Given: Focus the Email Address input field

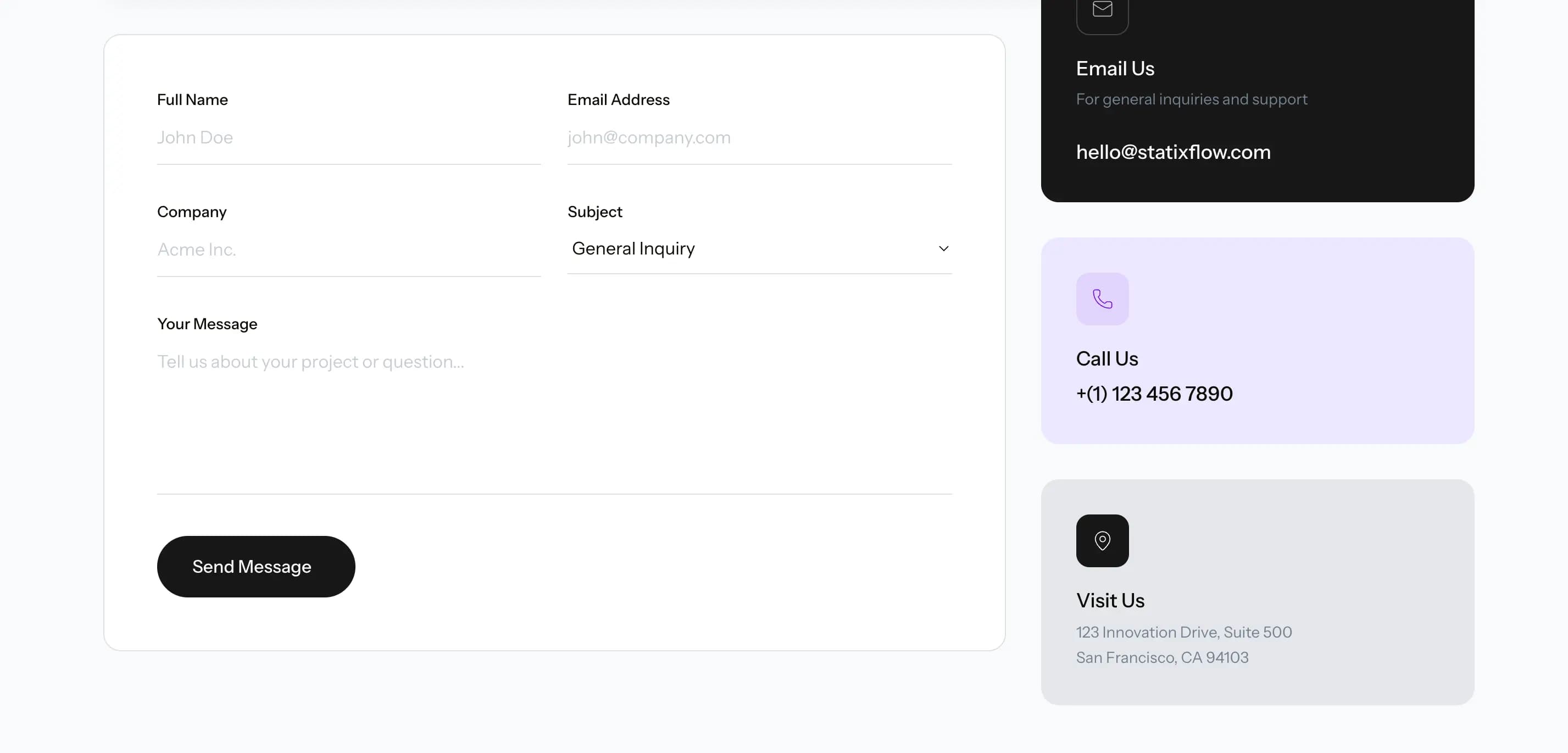Looking at the screenshot, I should click(760, 138).
